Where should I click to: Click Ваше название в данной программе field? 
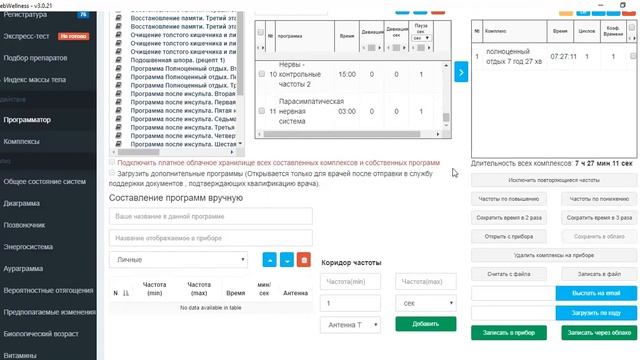(x=211, y=216)
